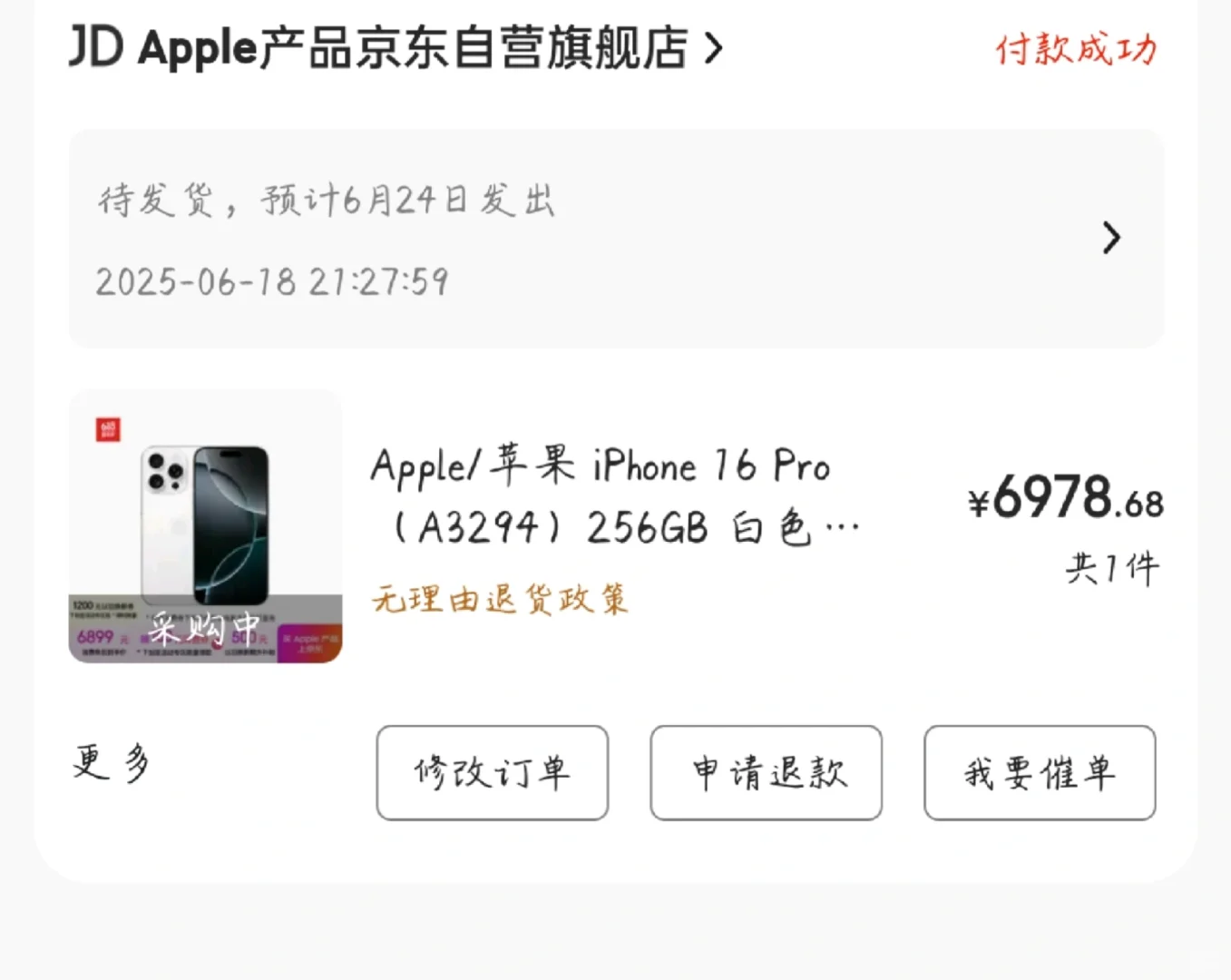Tap the 2025-06-18 21:27:59 timestamp
Screen dimensions: 1231x980
(x=272, y=281)
